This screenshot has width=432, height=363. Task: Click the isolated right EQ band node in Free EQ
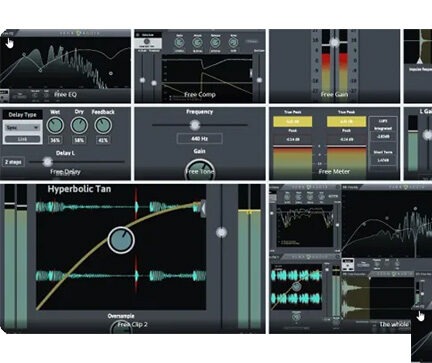[x=111, y=73]
